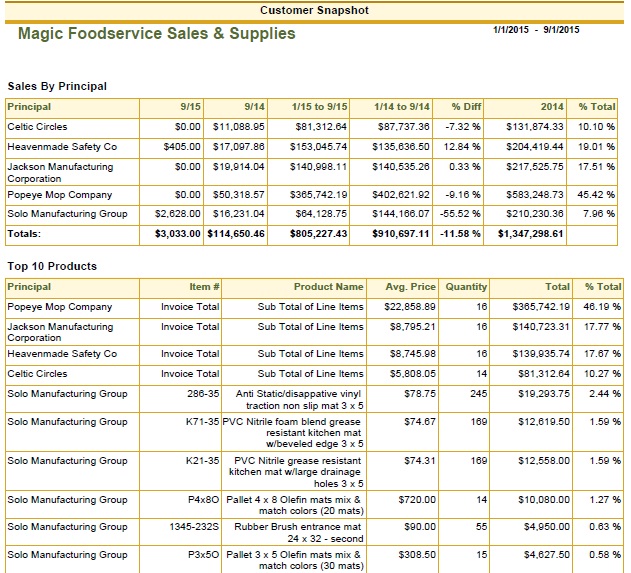
Task: Click the 'Product Name' column header
Action: tap(328, 286)
